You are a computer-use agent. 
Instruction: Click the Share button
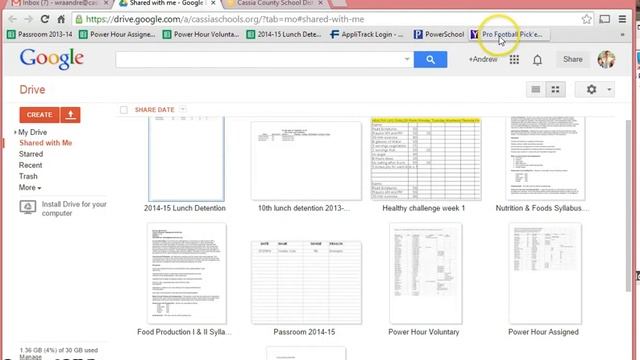point(573,60)
